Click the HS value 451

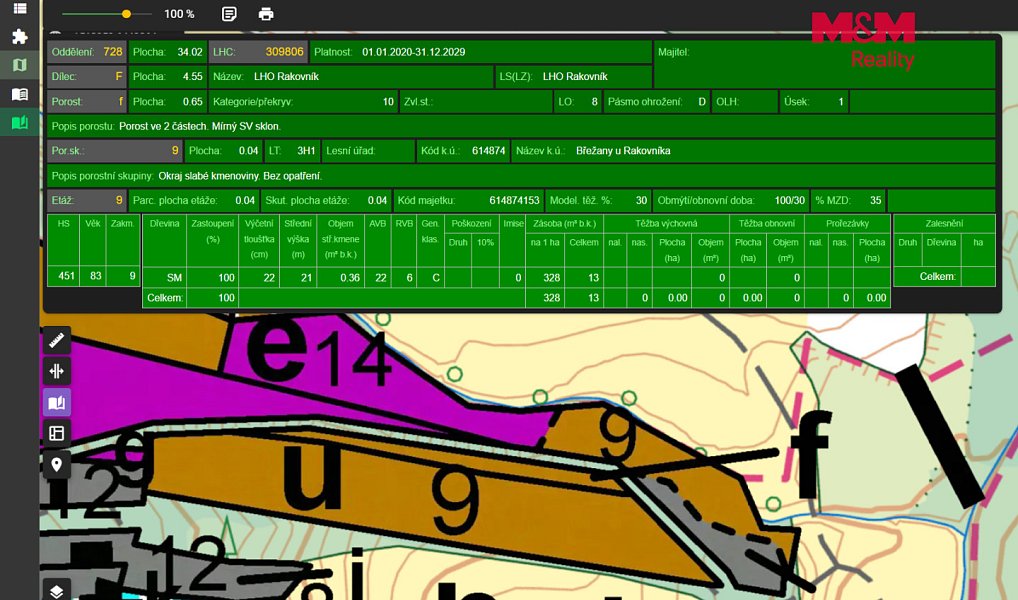[66, 276]
